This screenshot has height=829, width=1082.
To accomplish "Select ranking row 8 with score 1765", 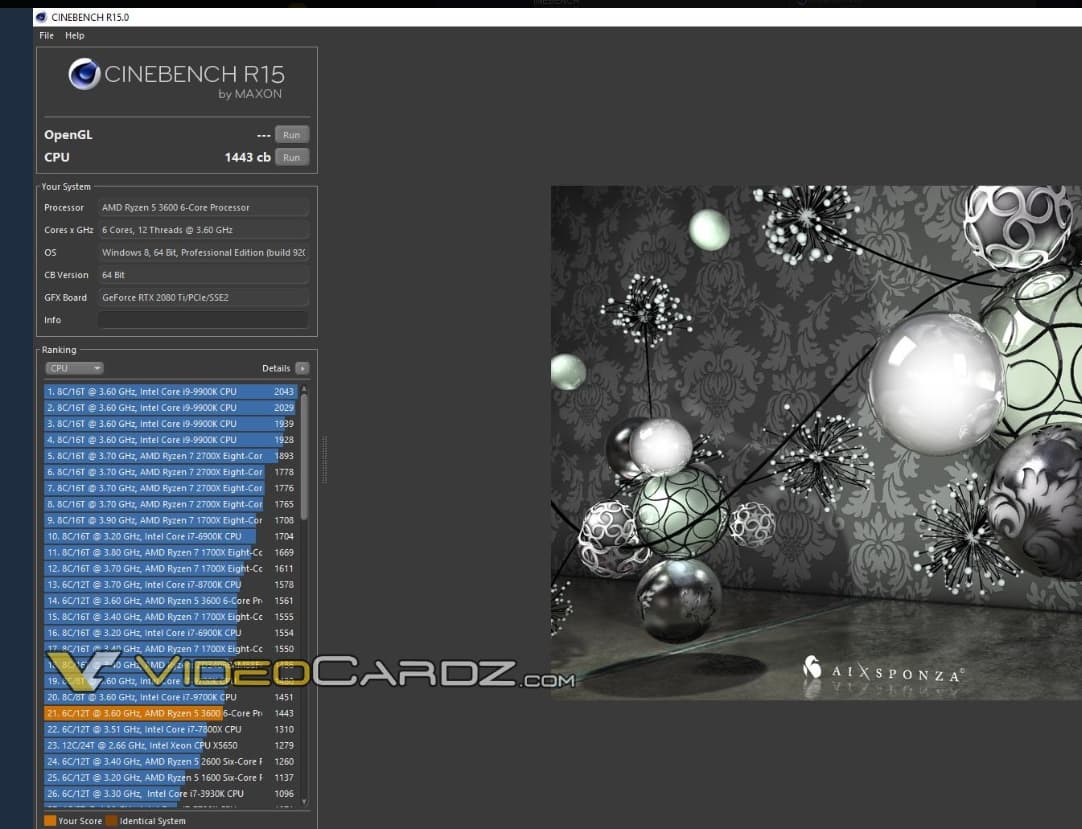I will point(171,504).
